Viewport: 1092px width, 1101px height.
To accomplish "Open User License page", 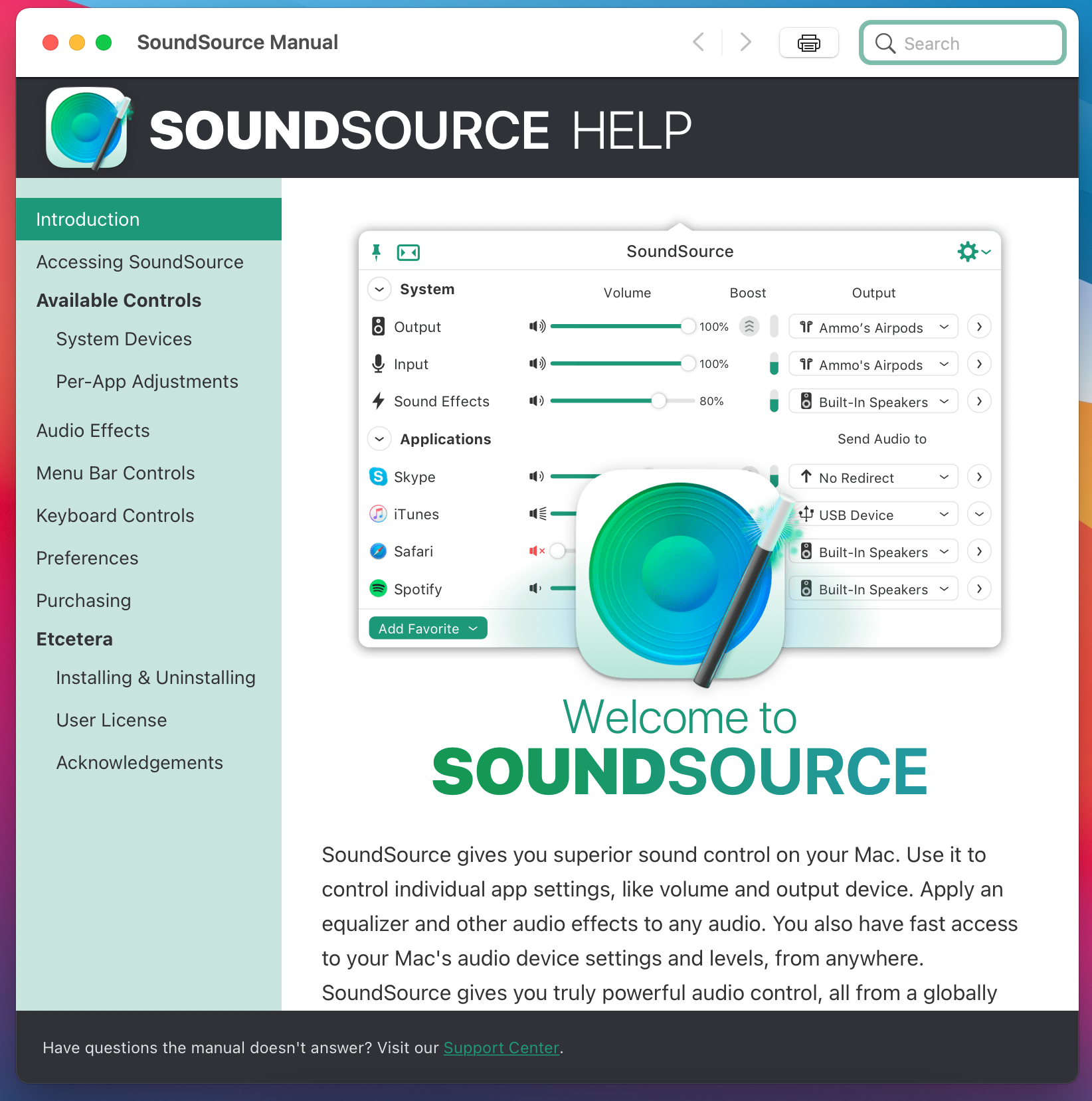I will 112,720.
